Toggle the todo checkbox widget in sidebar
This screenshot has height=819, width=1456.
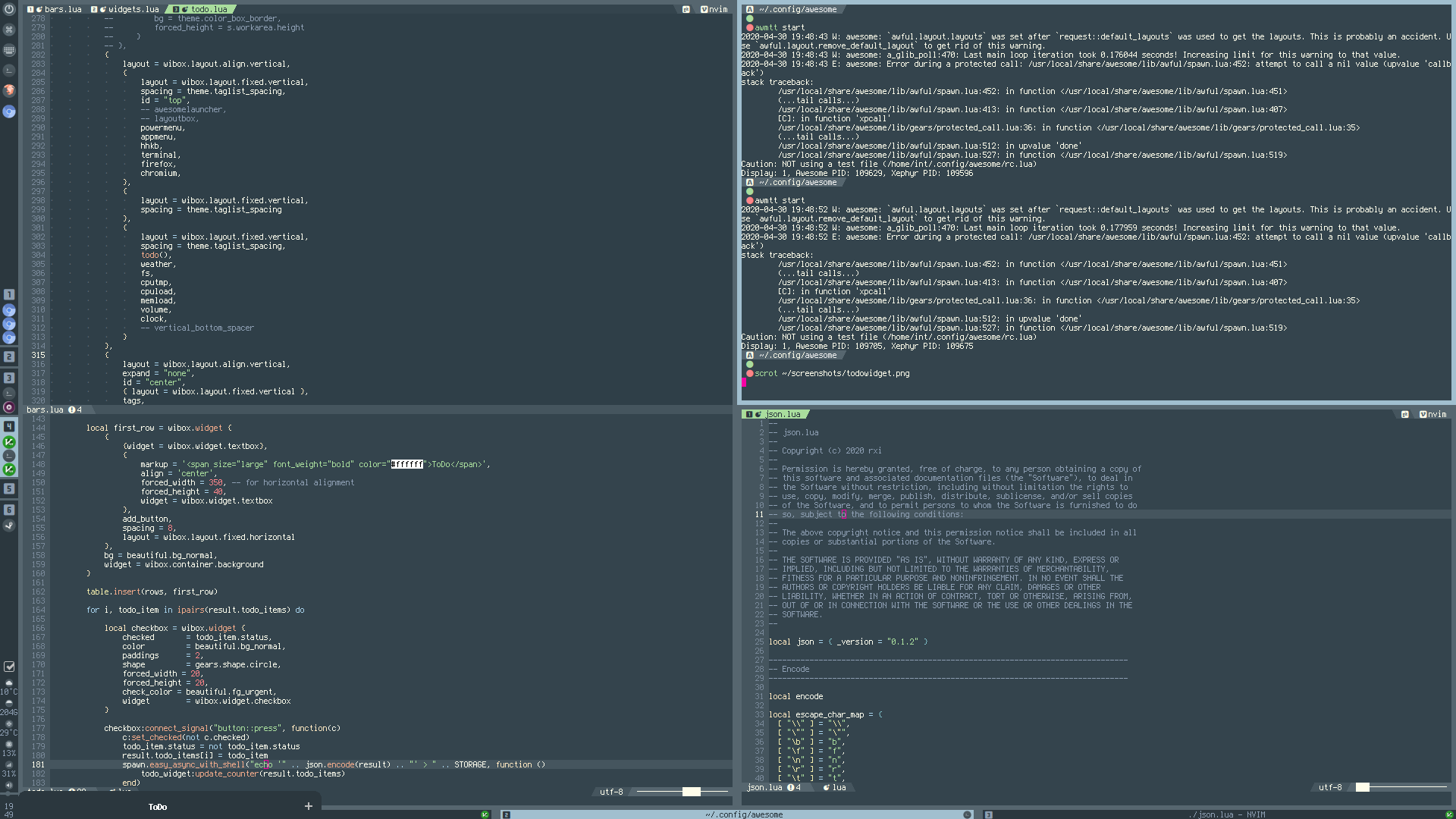click(9, 667)
